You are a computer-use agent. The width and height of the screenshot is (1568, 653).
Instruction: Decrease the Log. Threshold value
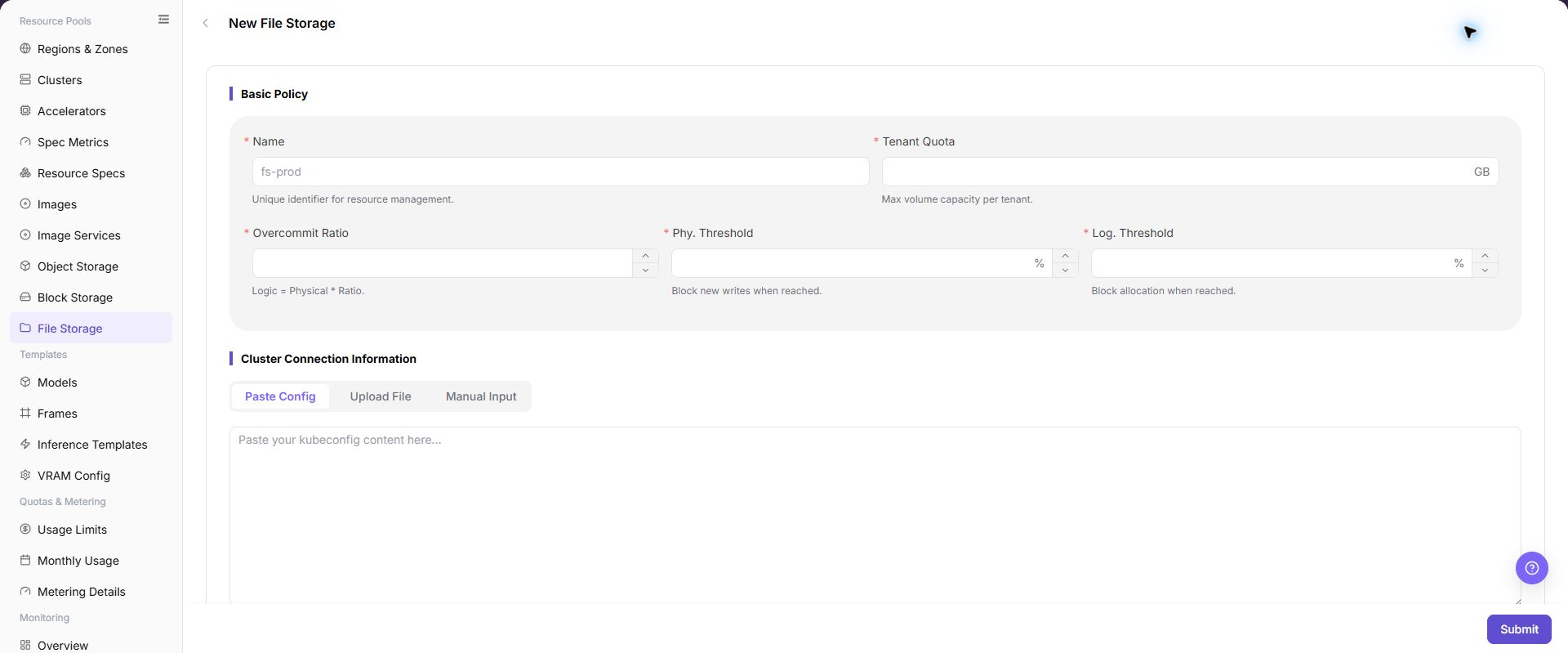click(1485, 271)
